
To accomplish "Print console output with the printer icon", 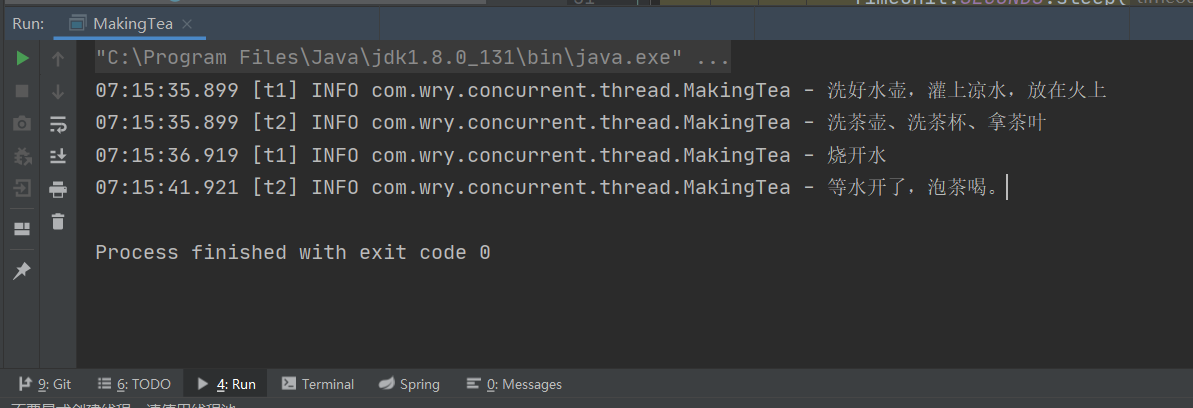I will click(x=58, y=188).
